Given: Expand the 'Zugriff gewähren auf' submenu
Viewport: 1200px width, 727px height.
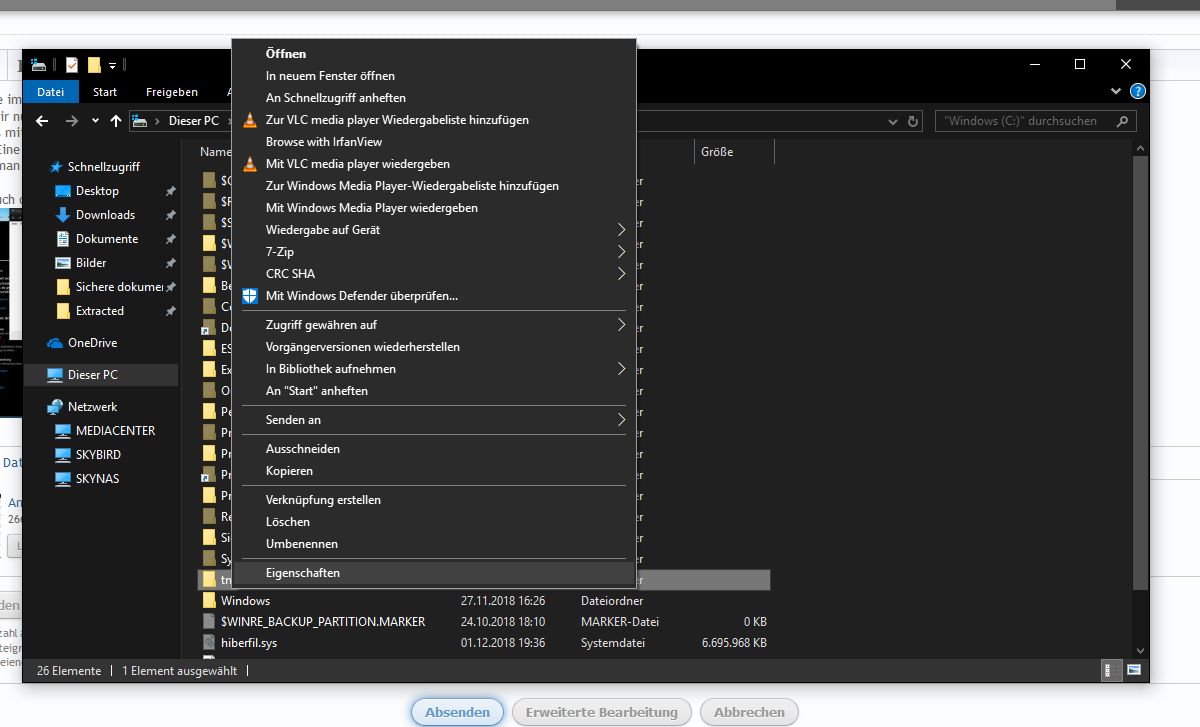Looking at the screenshot, I should coord(433,325).
